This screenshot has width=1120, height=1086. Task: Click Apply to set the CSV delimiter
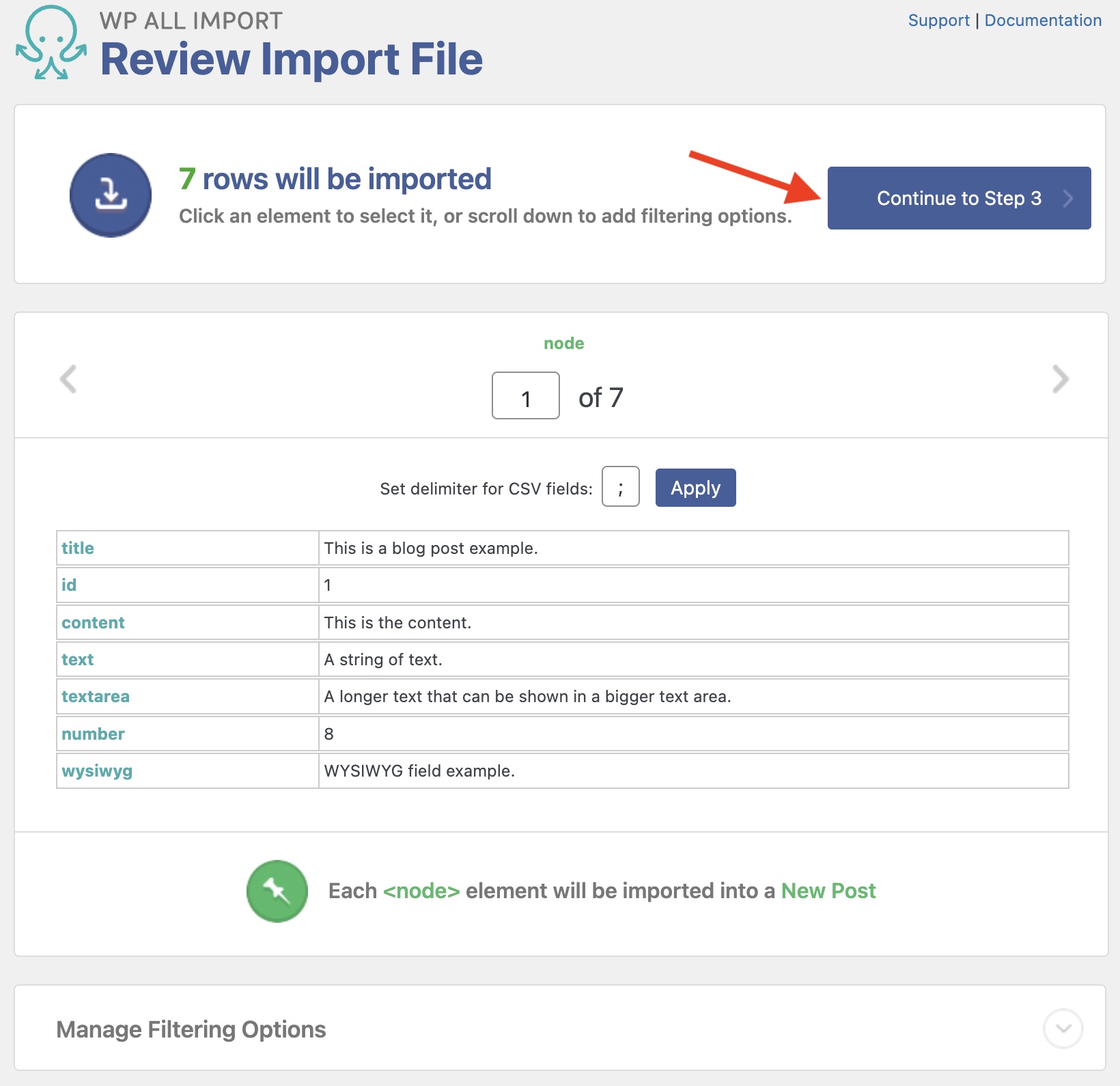(x=695, y=487)
